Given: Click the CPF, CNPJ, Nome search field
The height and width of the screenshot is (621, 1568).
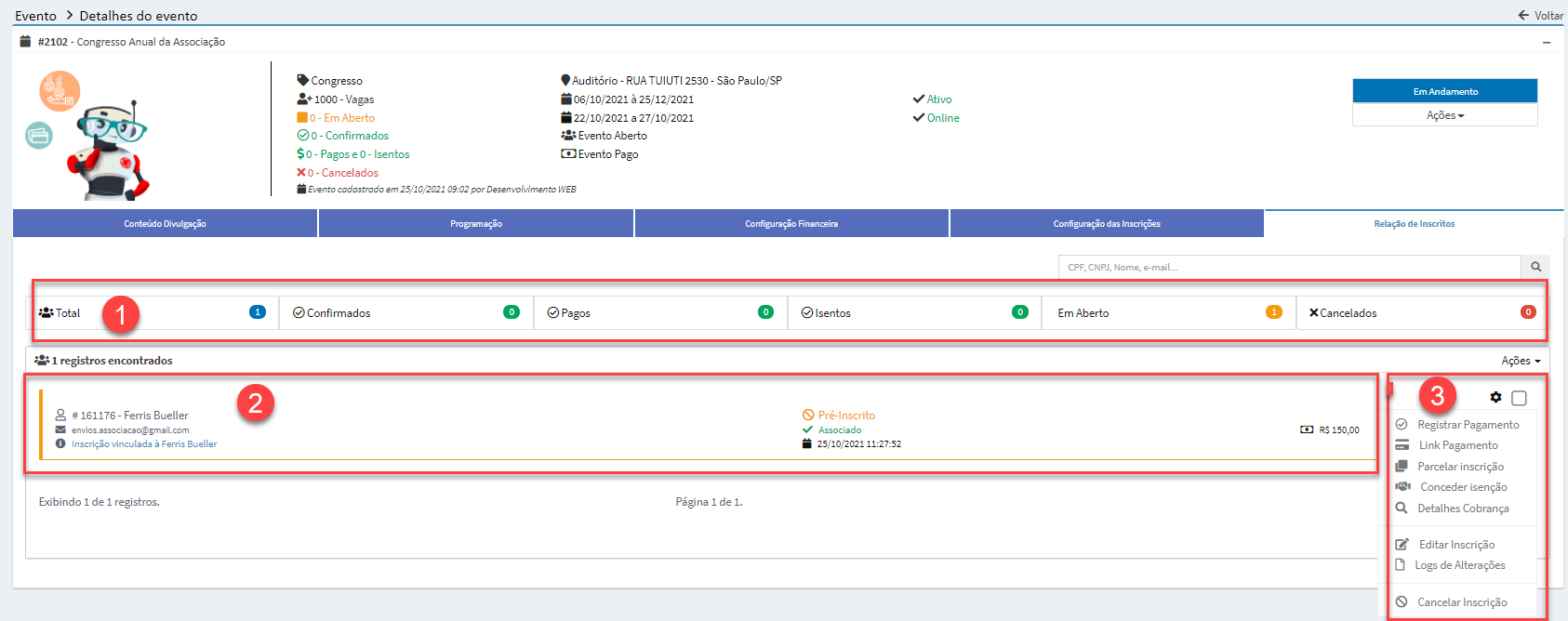Looking at the screenshot, I should (x=1289, y=267).
